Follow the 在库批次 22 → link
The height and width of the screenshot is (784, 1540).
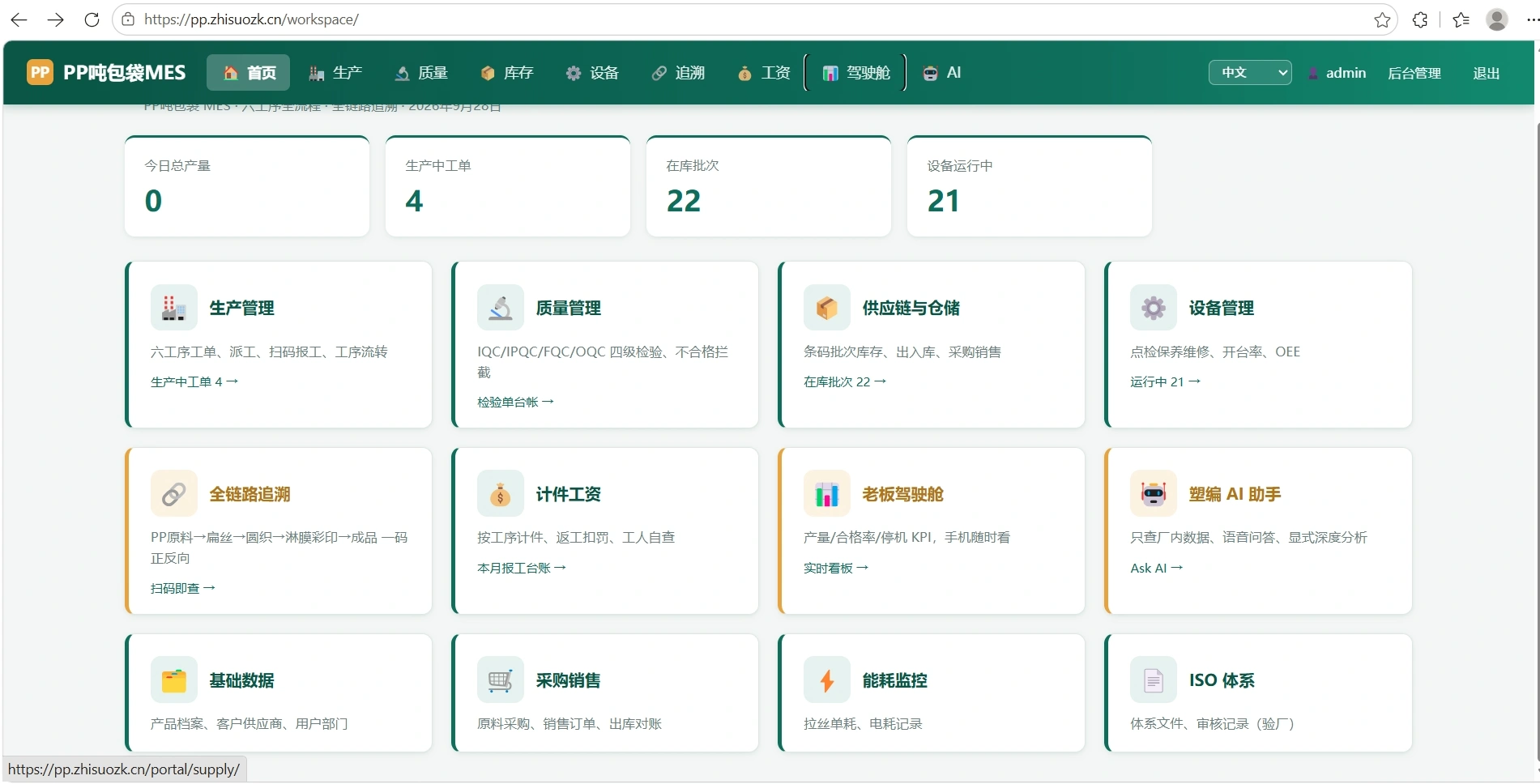click(845, 381)
